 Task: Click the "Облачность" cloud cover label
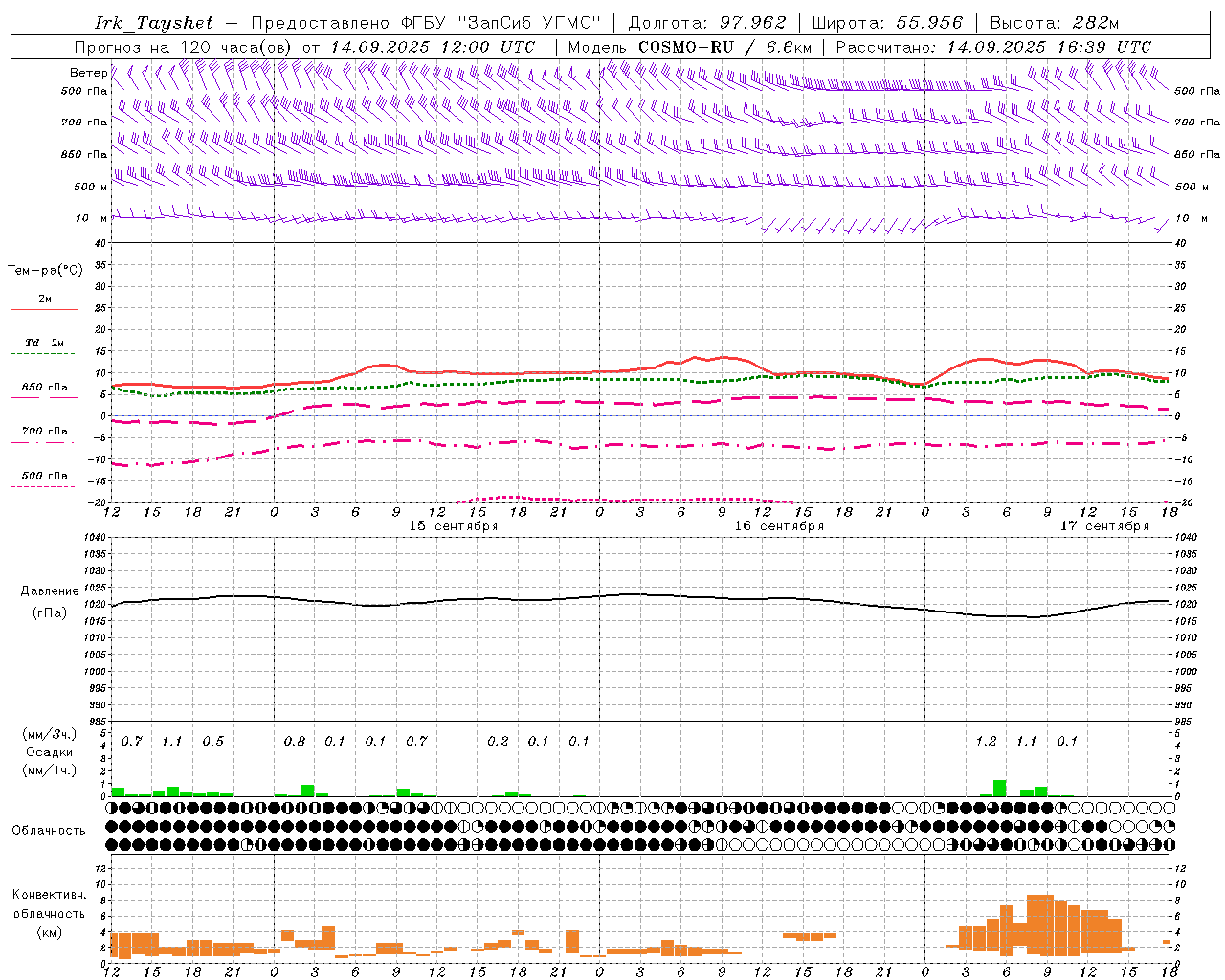(49, 831)
